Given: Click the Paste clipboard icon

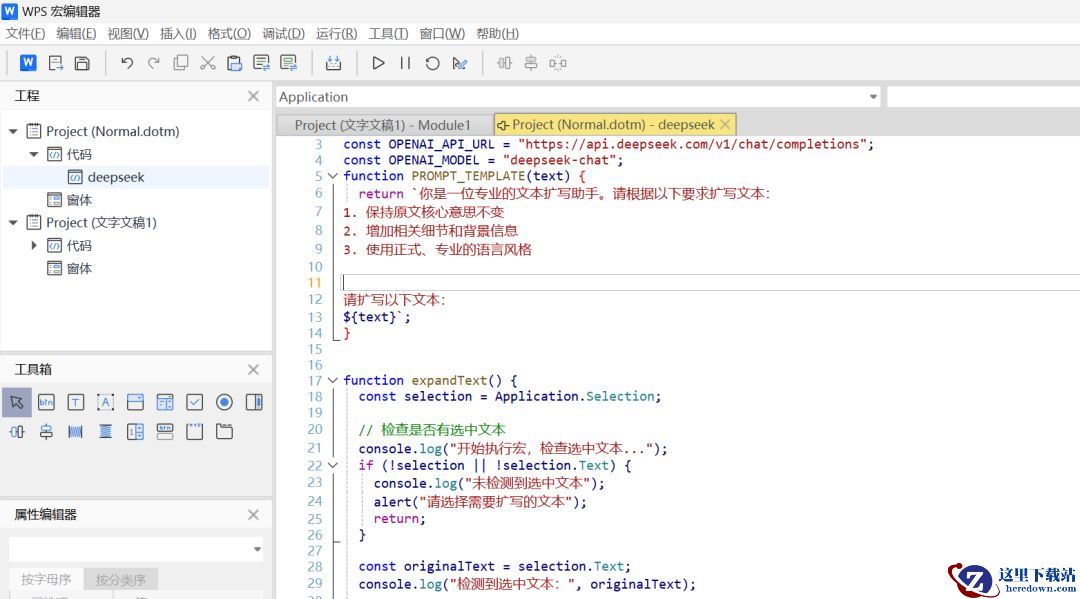Looking at the screenshot, I should [234, 63].
